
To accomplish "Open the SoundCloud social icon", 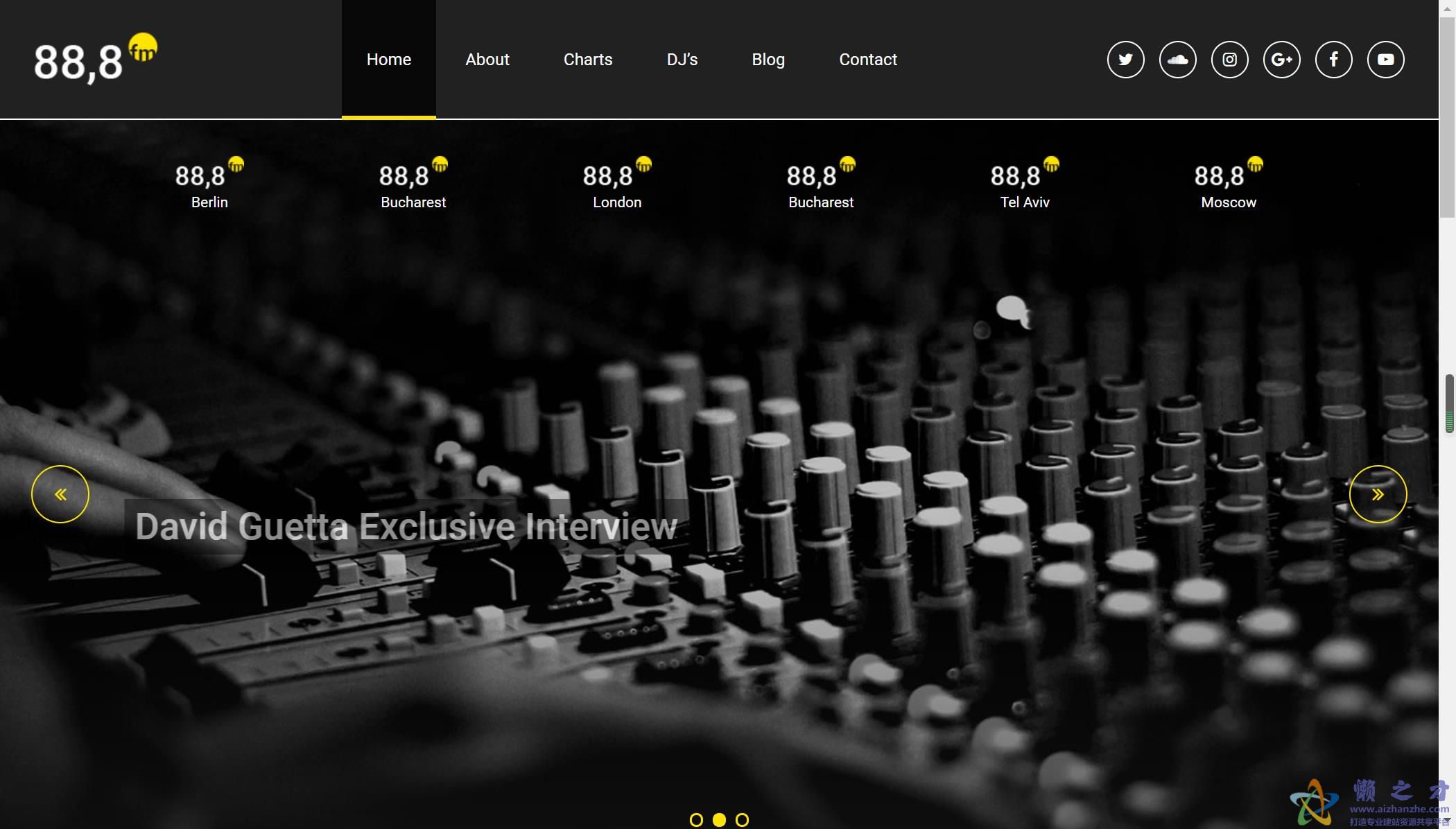I will coord(1177,60).
